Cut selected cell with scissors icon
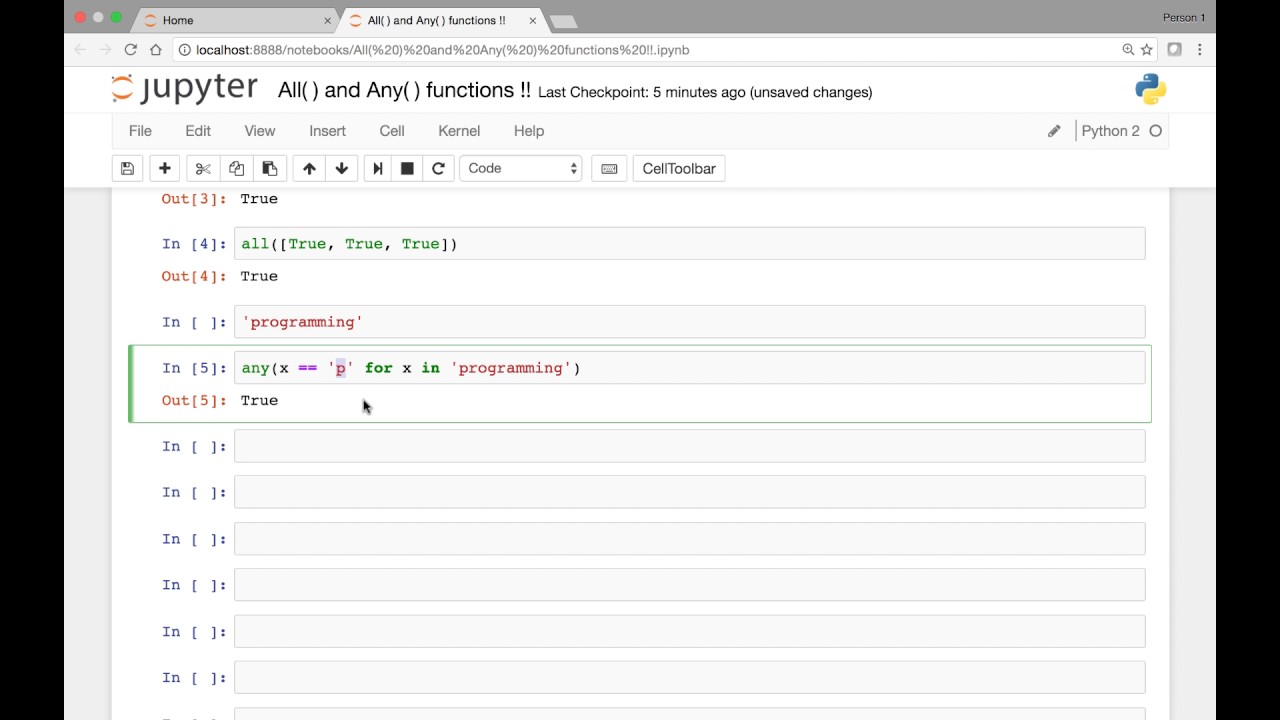 203,168
